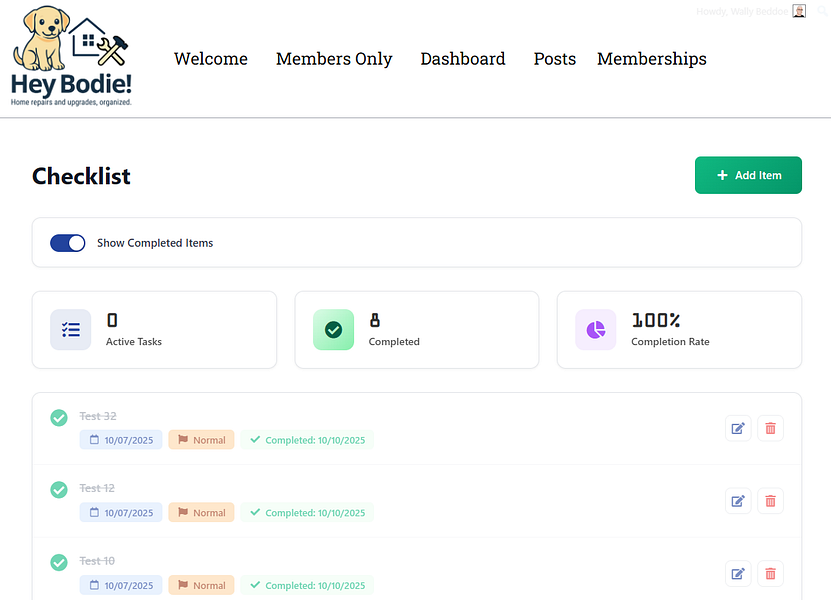
Task: Click the Completed count value
Action: pos(375,320)
